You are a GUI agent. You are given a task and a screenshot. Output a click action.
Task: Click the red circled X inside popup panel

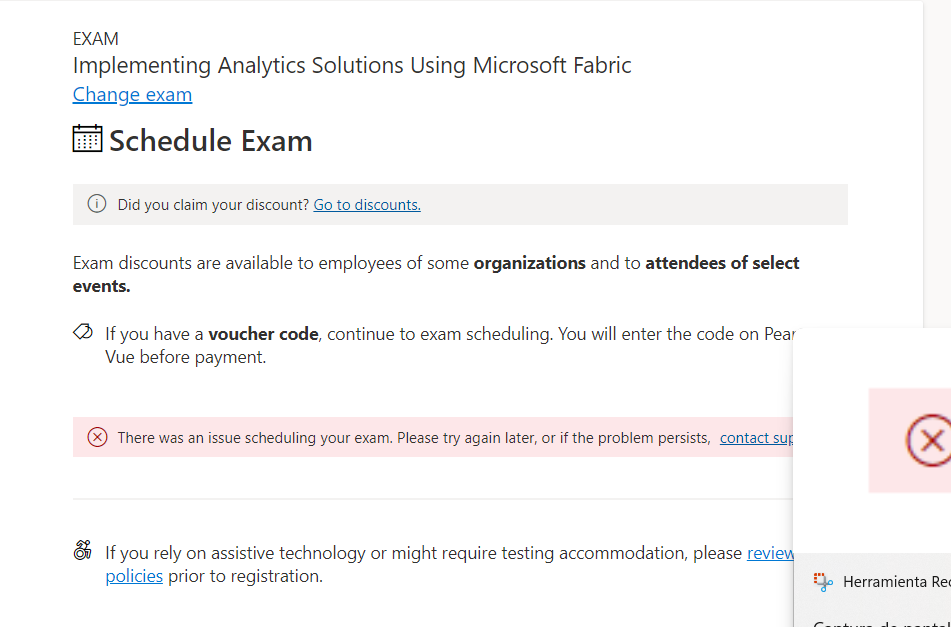click(x=930, y=440)
